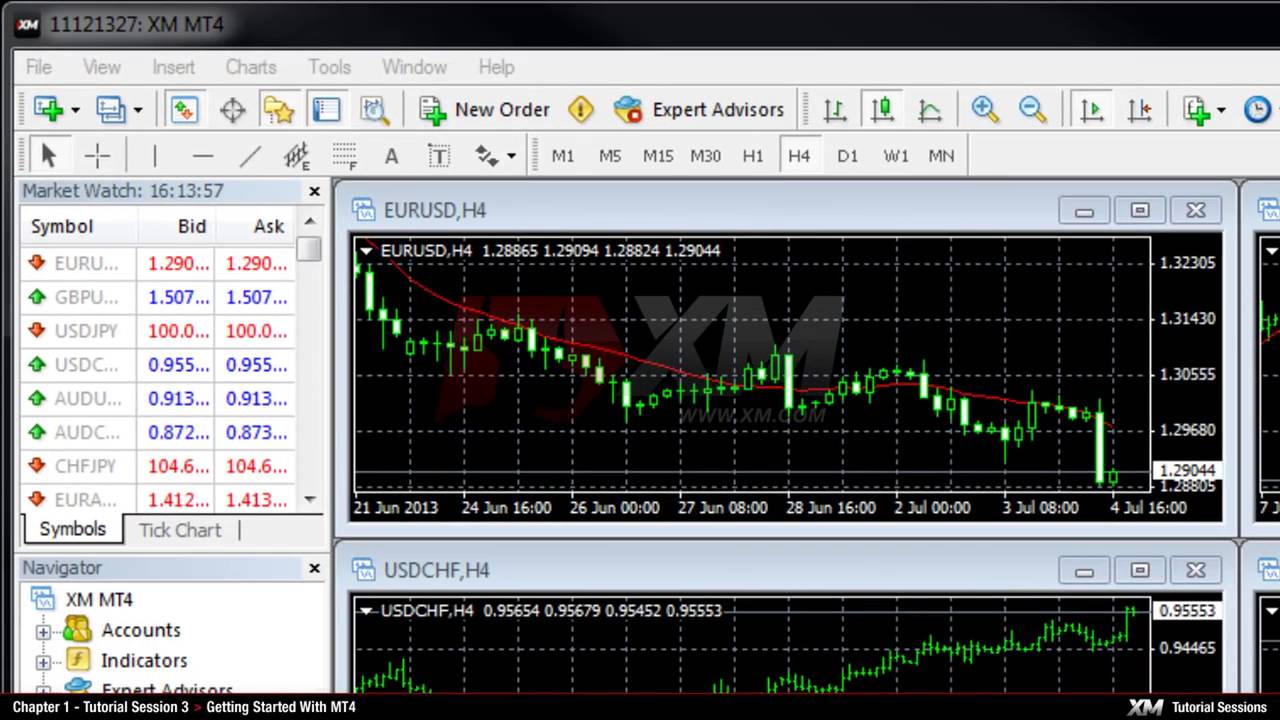Open the arrows objects dropdown arrow
Image resolution: width=1280 pixels, height=720 pixels.
[511, 156]
